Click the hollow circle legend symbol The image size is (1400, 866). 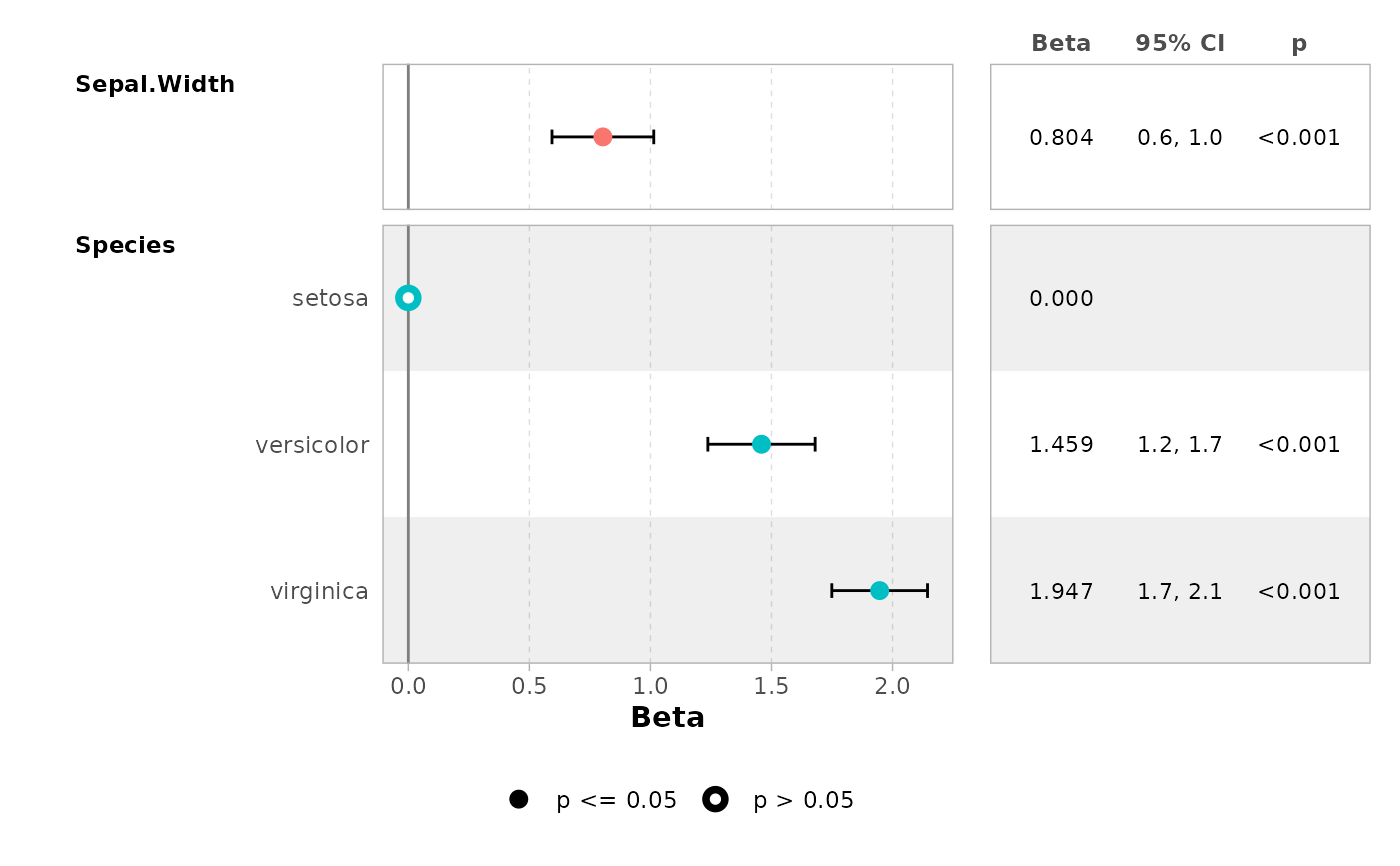point(715,799)
